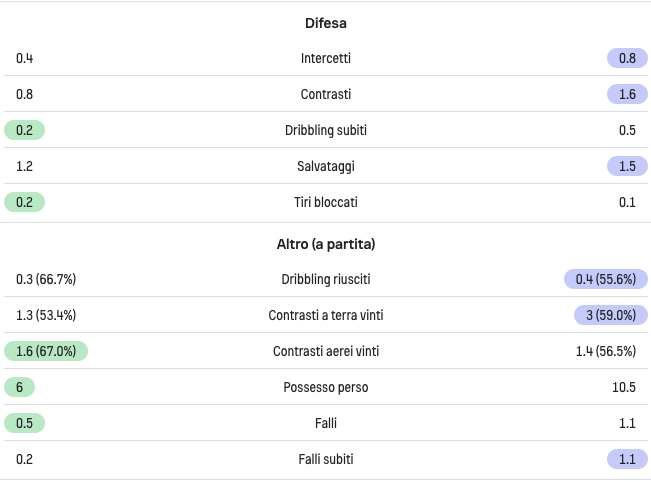Select the 0.4 (55.6%) Dribbling riusciti badge
Screen dimensions: 651x482
(x=605, y=279)
